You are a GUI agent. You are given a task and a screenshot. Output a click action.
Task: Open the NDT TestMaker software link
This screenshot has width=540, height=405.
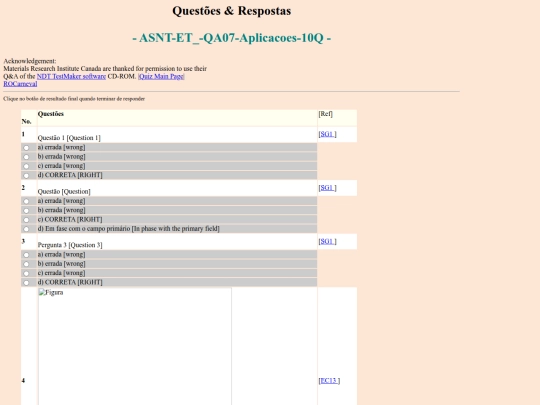71,76
